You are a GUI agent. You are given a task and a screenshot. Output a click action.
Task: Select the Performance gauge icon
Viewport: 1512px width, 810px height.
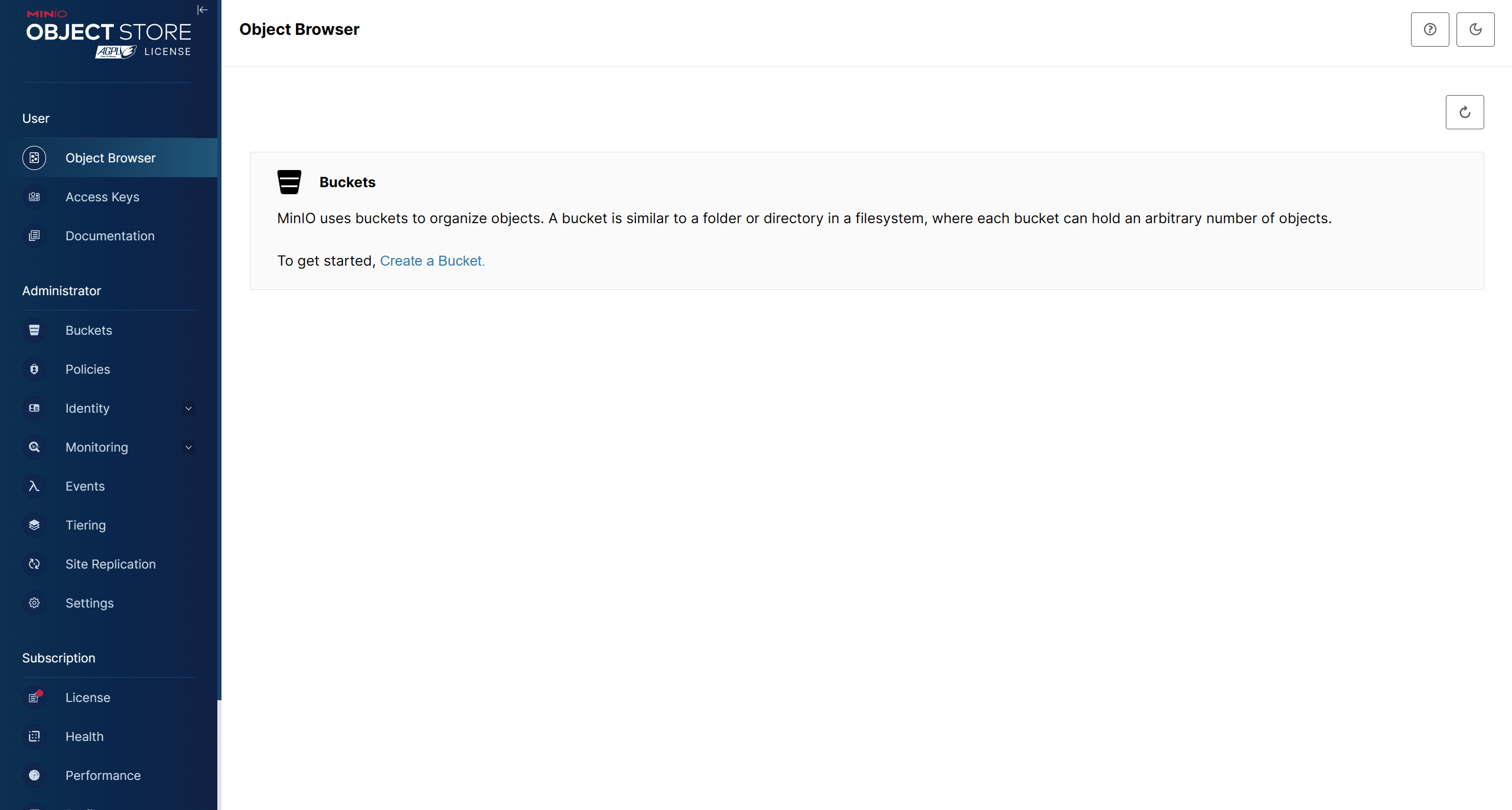pos(34,775)
